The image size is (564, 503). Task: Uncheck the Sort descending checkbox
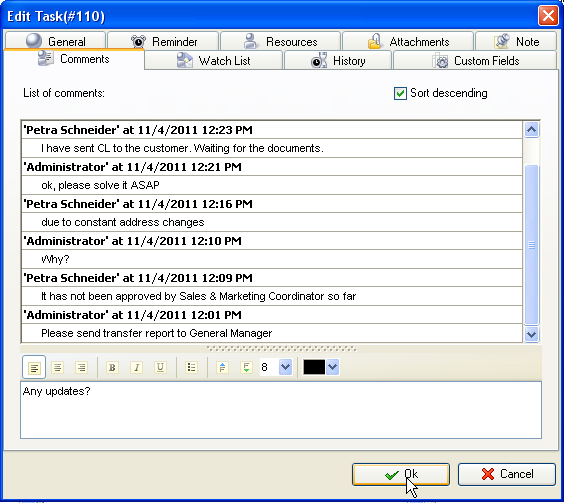pos(400,93)
